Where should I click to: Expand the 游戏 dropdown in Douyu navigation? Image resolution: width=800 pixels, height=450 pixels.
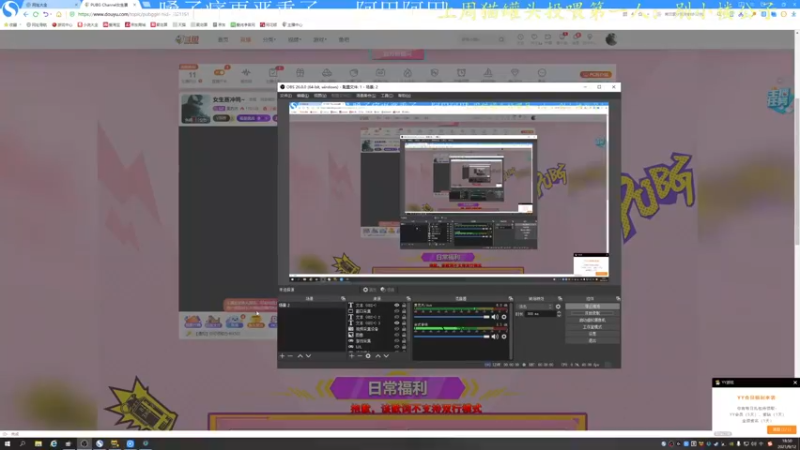(319, 39)
